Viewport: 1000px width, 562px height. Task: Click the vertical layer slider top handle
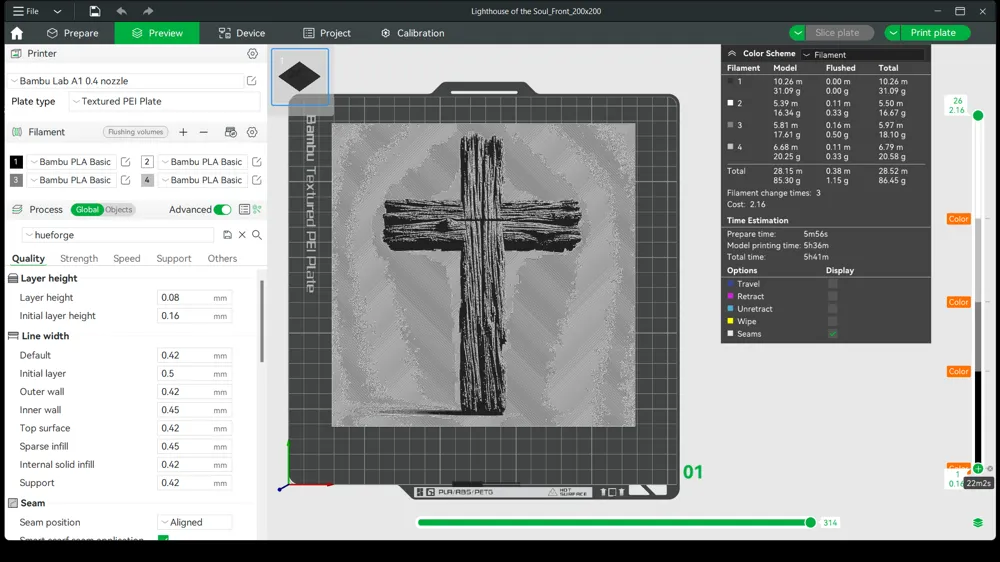(978, 115)
